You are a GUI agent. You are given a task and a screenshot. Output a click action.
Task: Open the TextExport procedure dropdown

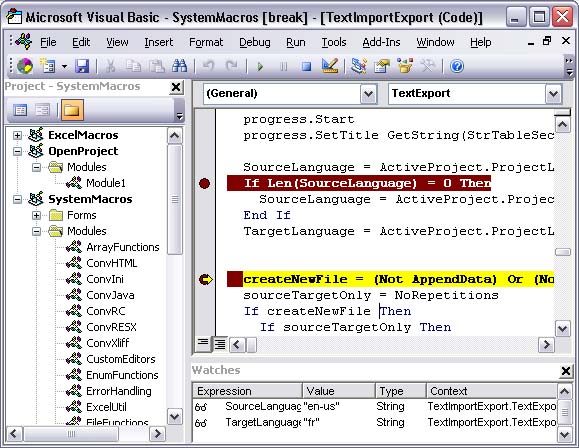pos(553,94)
